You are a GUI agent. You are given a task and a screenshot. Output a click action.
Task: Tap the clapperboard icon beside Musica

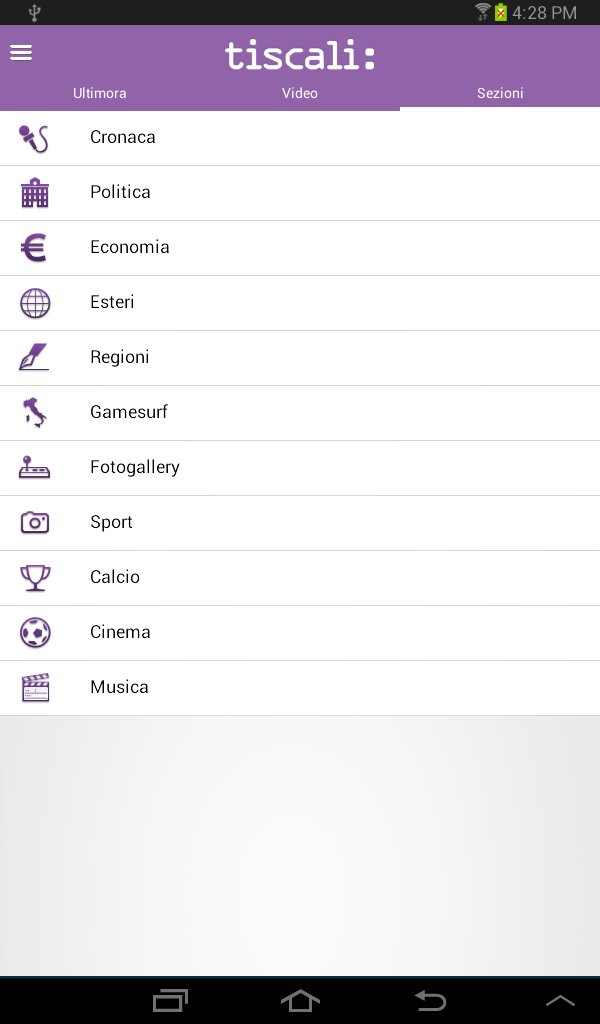click(35, 688)
